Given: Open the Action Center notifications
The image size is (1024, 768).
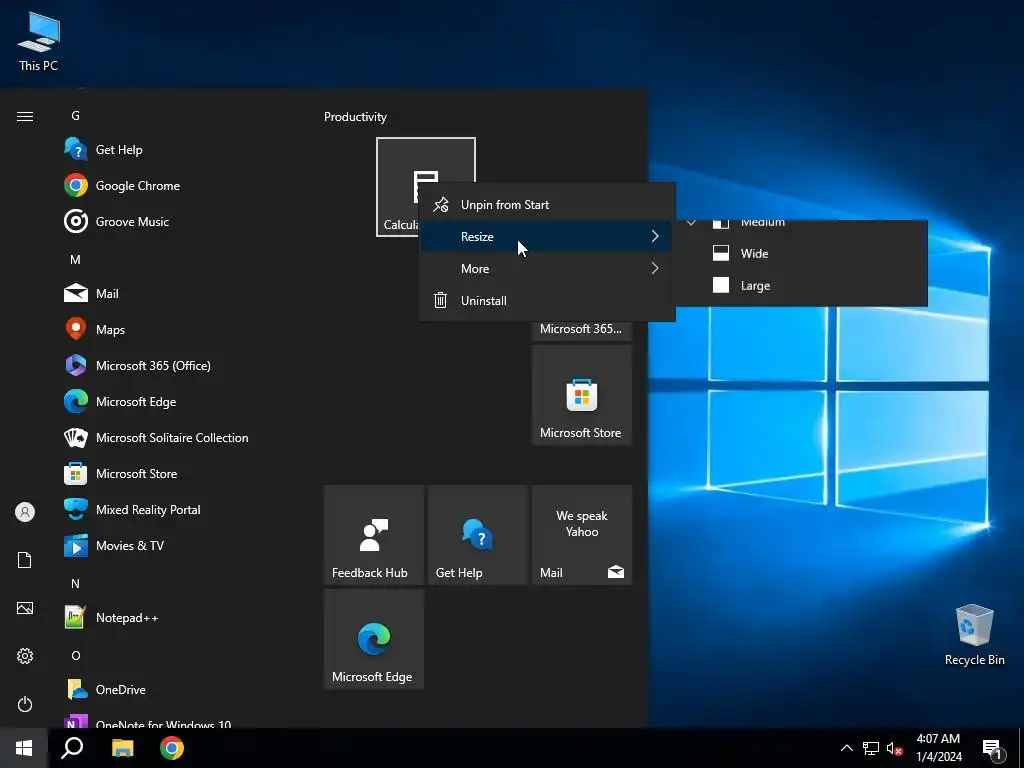Looking at the screenshot, I should point(991,748).
